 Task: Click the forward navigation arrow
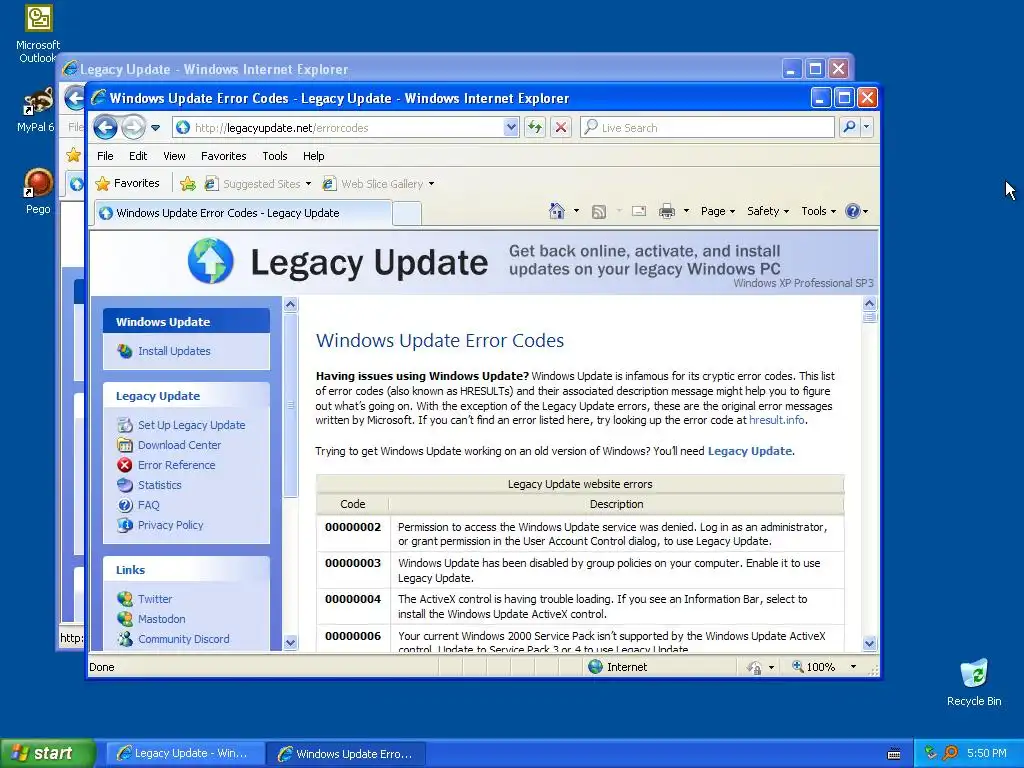pyautogui.click(x=133, y=127)
